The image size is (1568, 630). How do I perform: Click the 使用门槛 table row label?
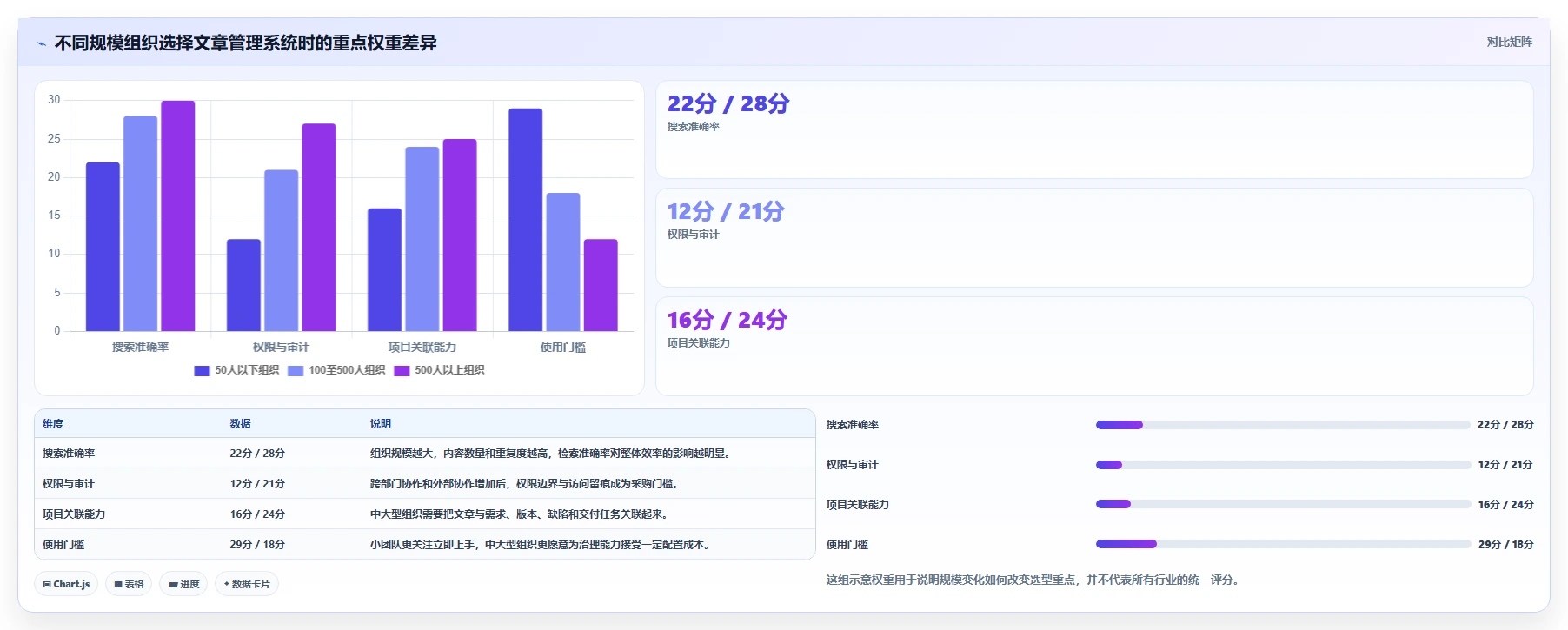(x=63, y=545)
